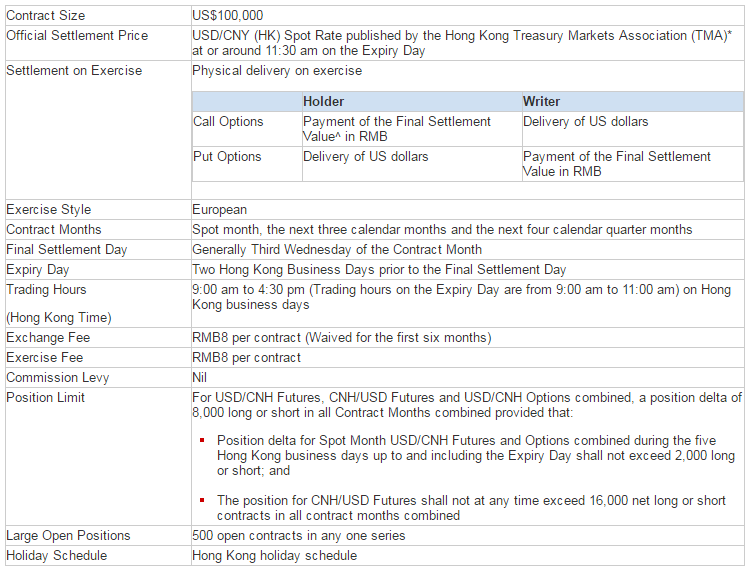Click the Holder column header
This screenshot has width=752, height=574.
pyautogui.click(x=323, y=102)
